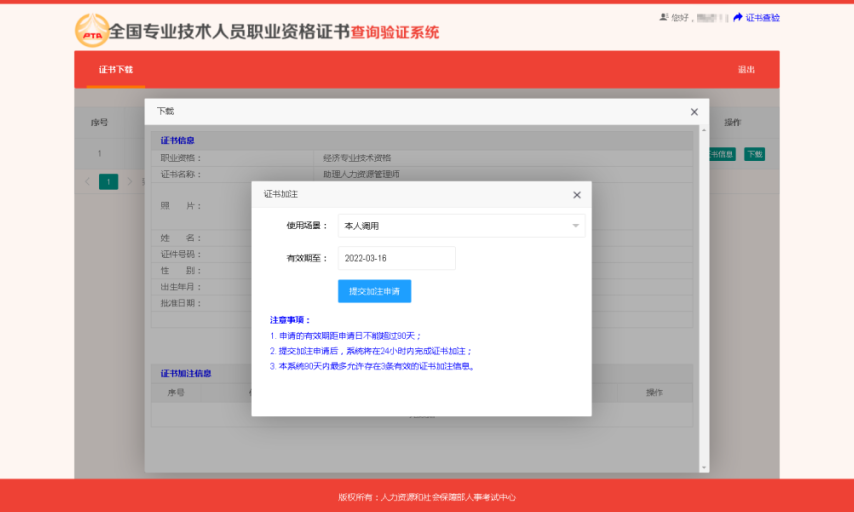The height and width of the screenshot is (512, 854).
Task: Click the 序号 column header
Action: point(99,122)
